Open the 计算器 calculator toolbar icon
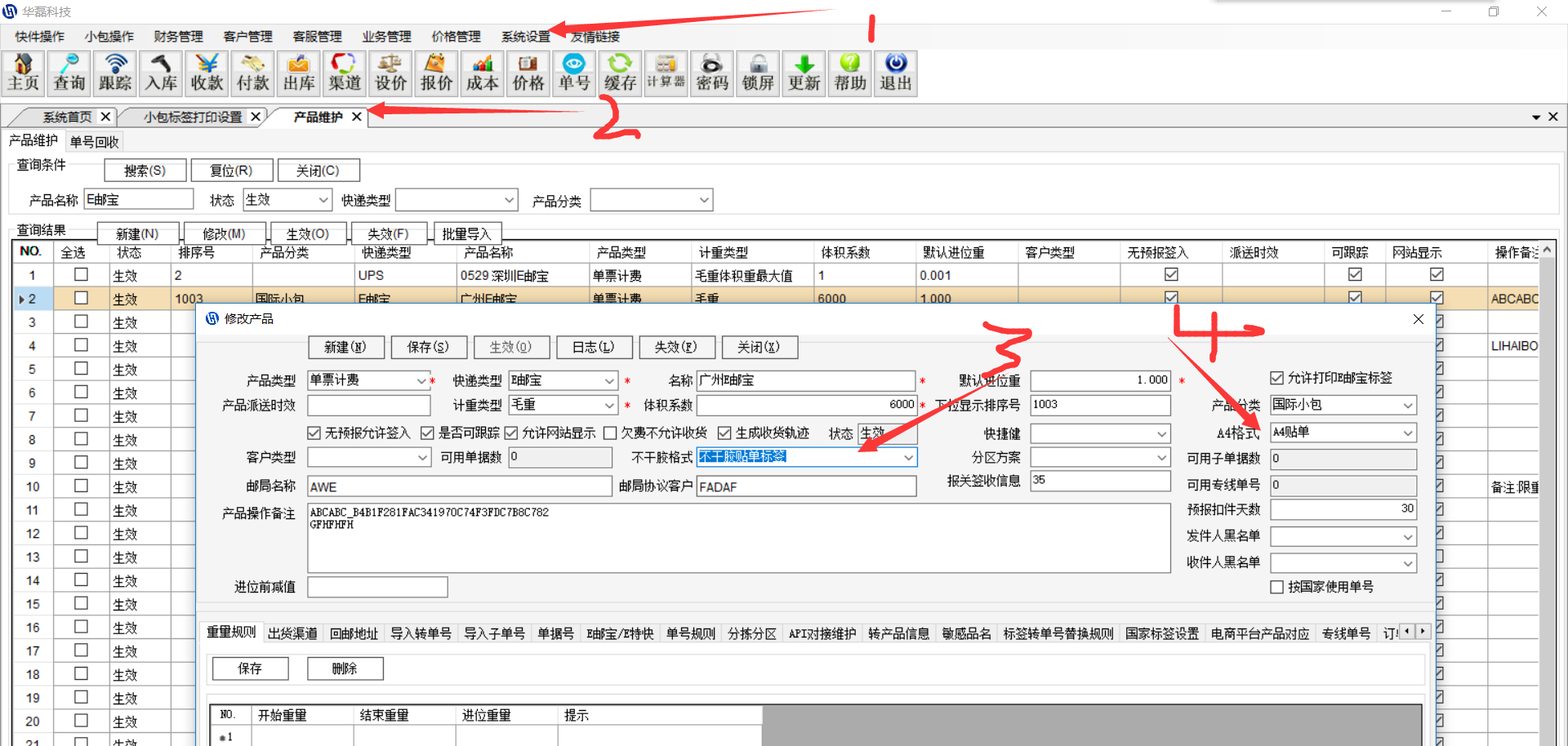 tap(666, 73)
